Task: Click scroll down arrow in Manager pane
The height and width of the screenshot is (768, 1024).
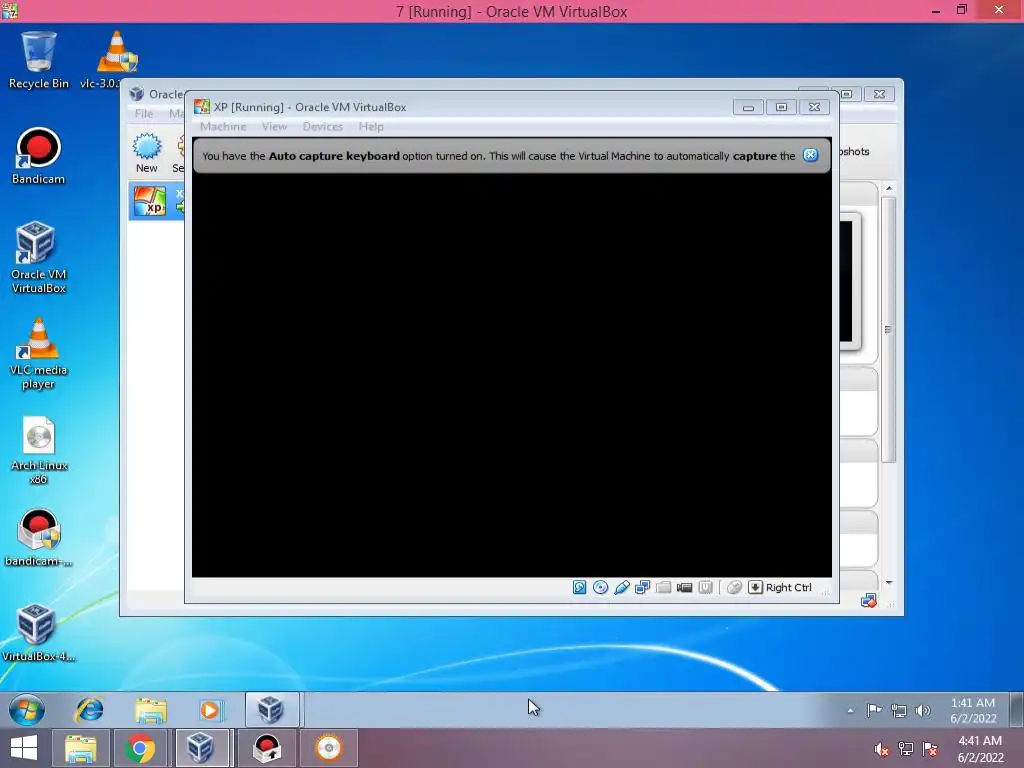Action: [x=888, y=583]
